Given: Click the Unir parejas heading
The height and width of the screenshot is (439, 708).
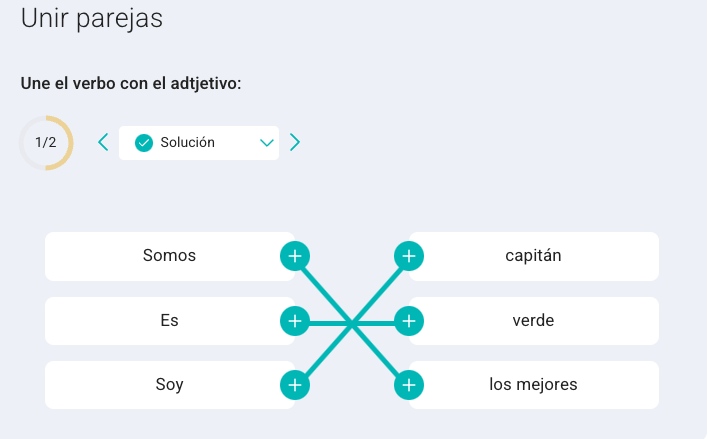Looking at the screenshot, I should pyautogui.click(x=92, y=19).
